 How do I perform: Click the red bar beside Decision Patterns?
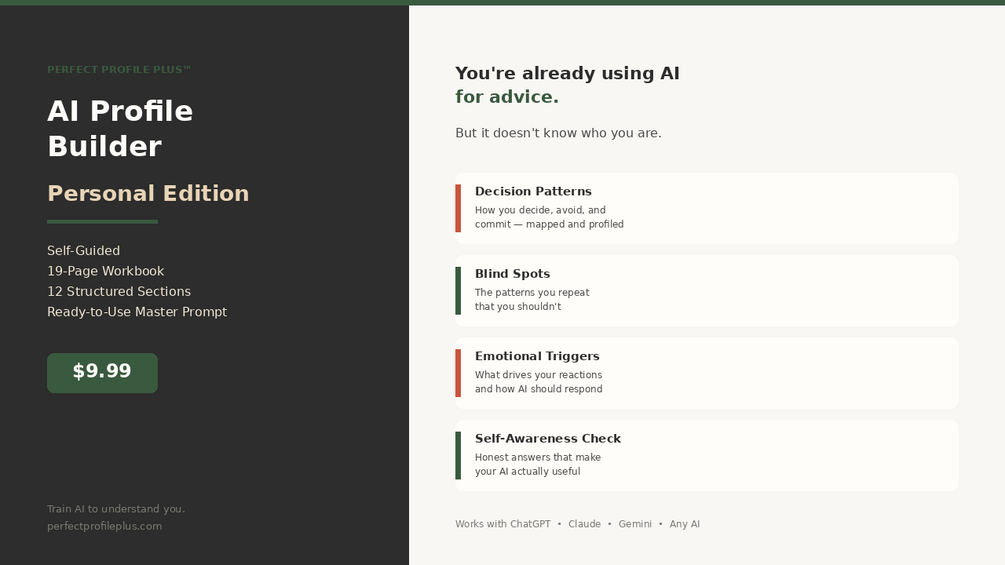[458, 208]
